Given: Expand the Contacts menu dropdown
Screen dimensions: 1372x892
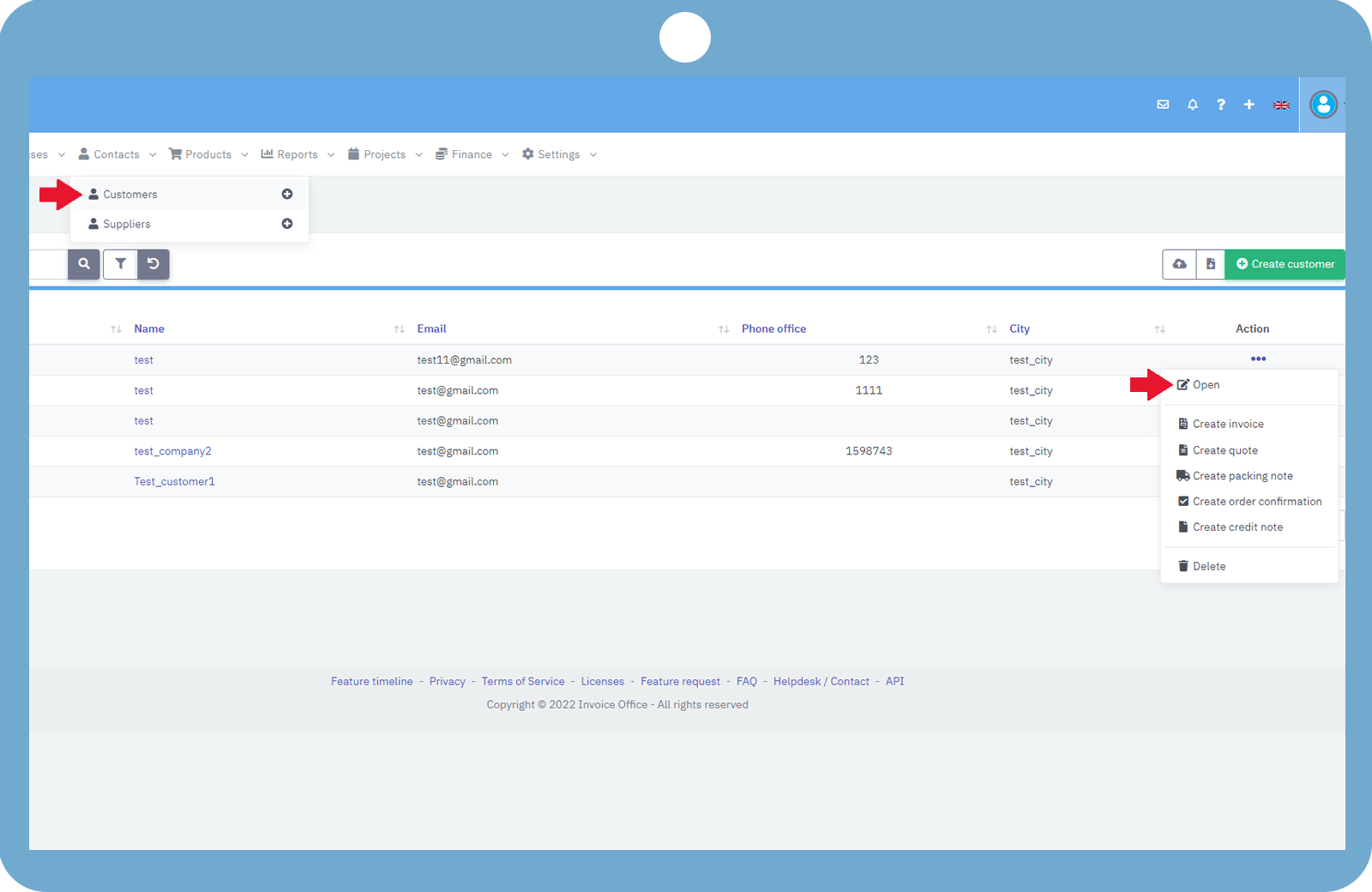Looking at the screenshot, I should pyautogui.click(x=153, y=154).
